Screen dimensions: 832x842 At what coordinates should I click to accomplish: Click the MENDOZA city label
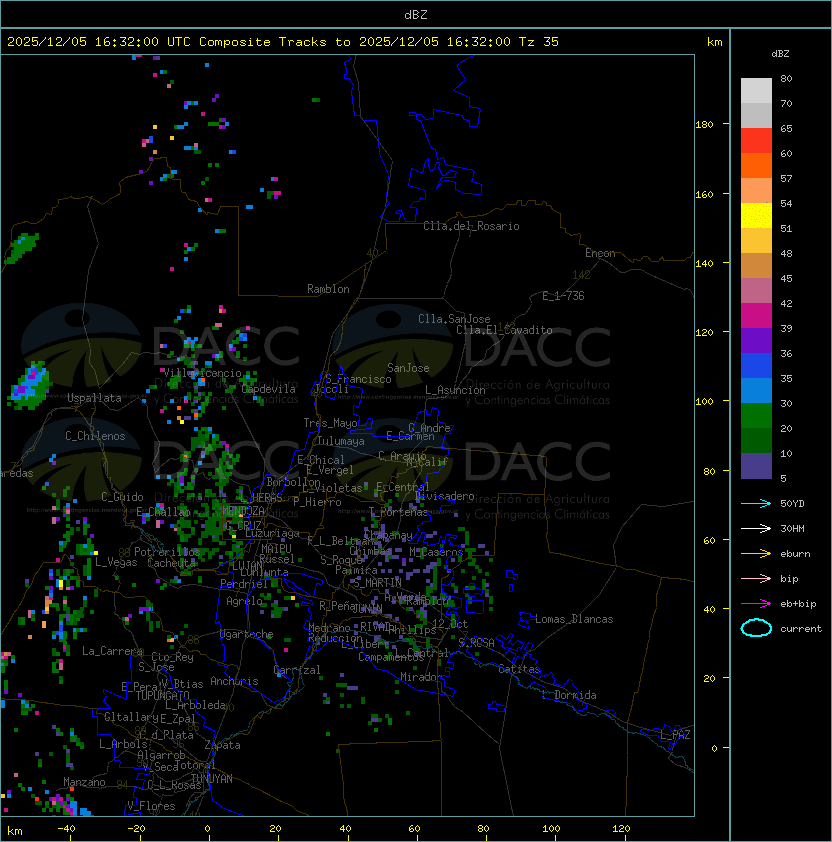click(243, 510)
